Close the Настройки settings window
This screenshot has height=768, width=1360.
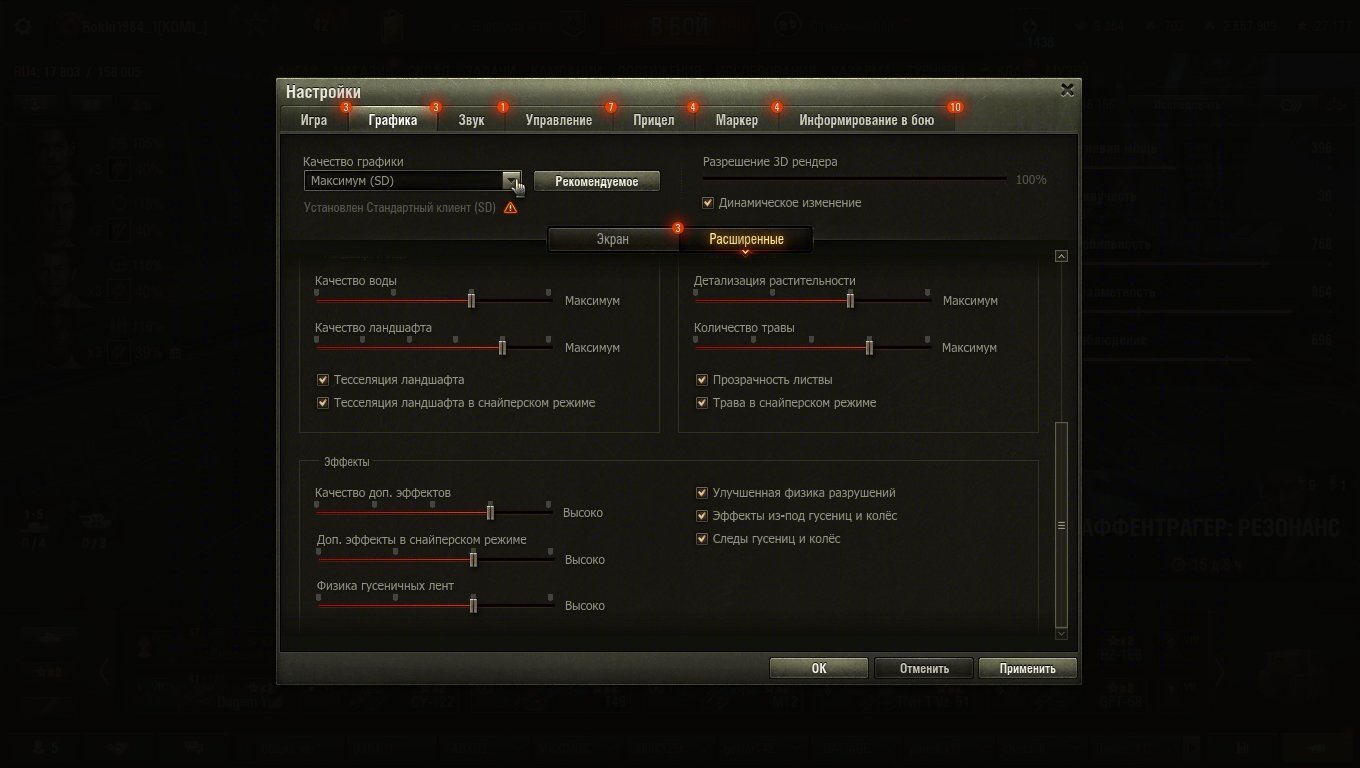1067,90
